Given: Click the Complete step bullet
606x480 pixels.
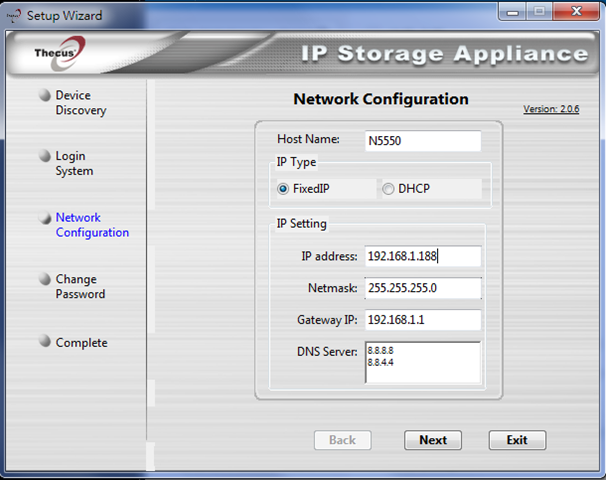Looking at the screenshot, I should point(45,341).
